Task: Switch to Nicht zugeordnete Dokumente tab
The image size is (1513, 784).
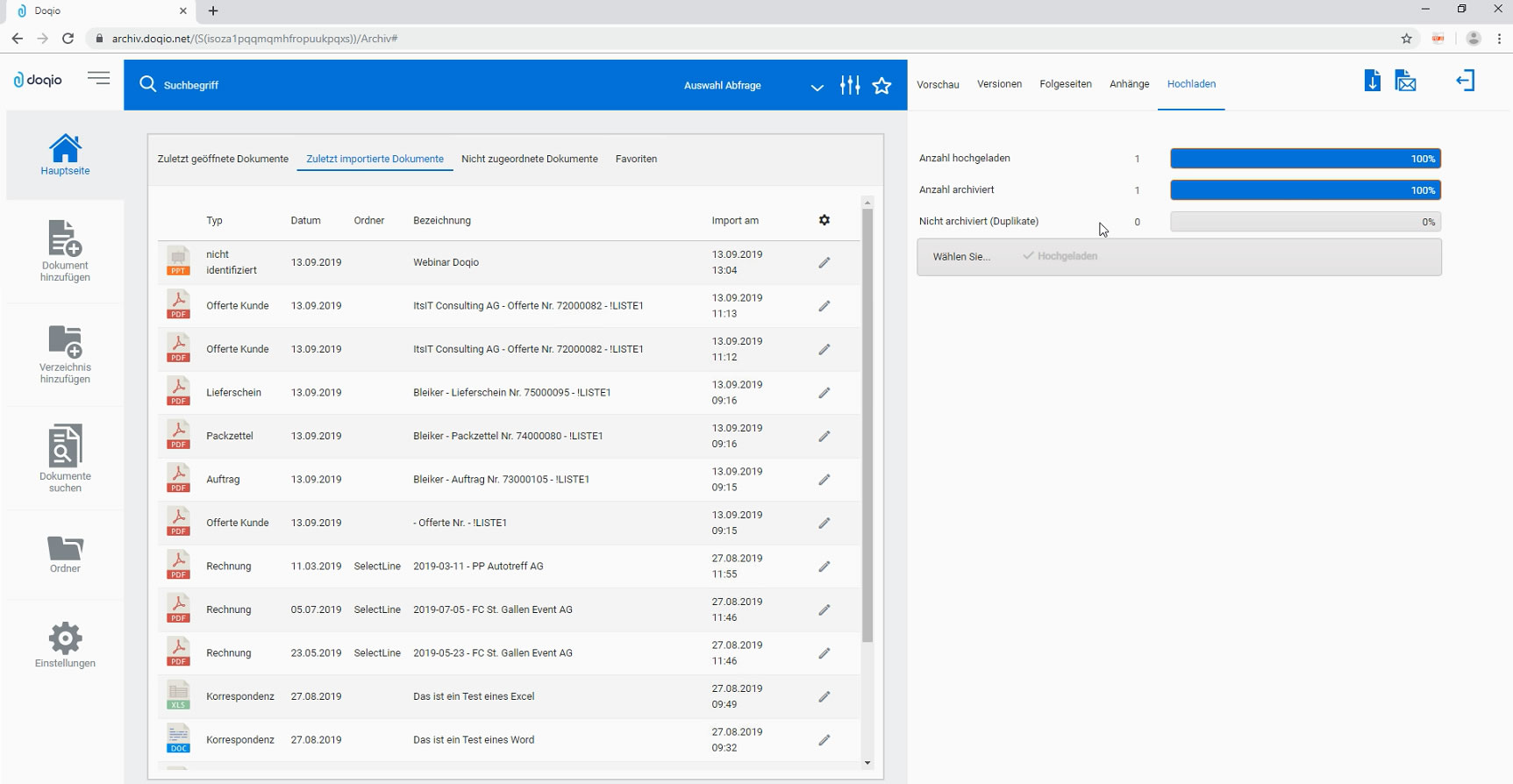Action: pyautogui.click(x=530, y=159)
